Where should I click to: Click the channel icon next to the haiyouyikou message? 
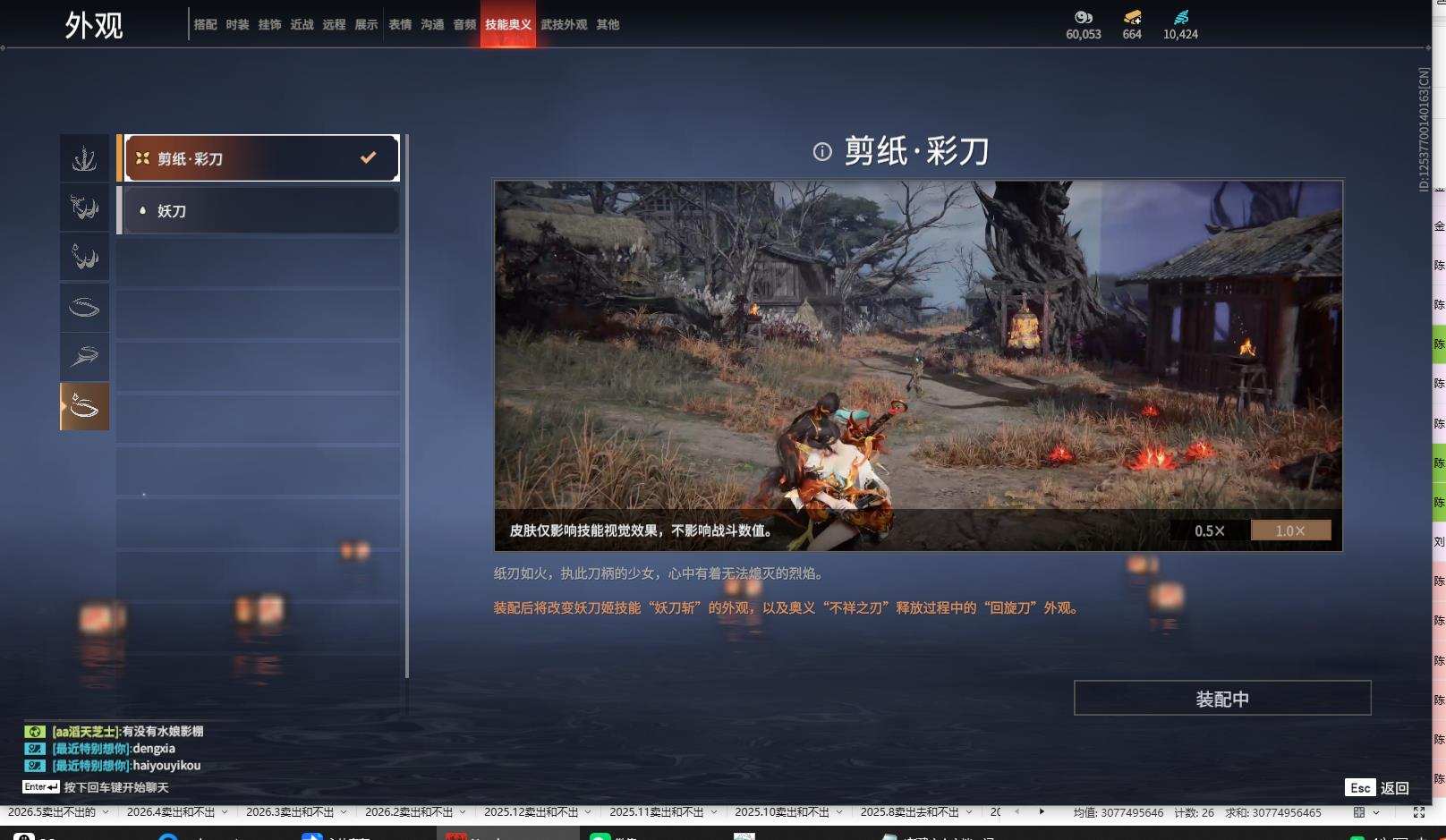pyautogui.click(x=35, y=765)
